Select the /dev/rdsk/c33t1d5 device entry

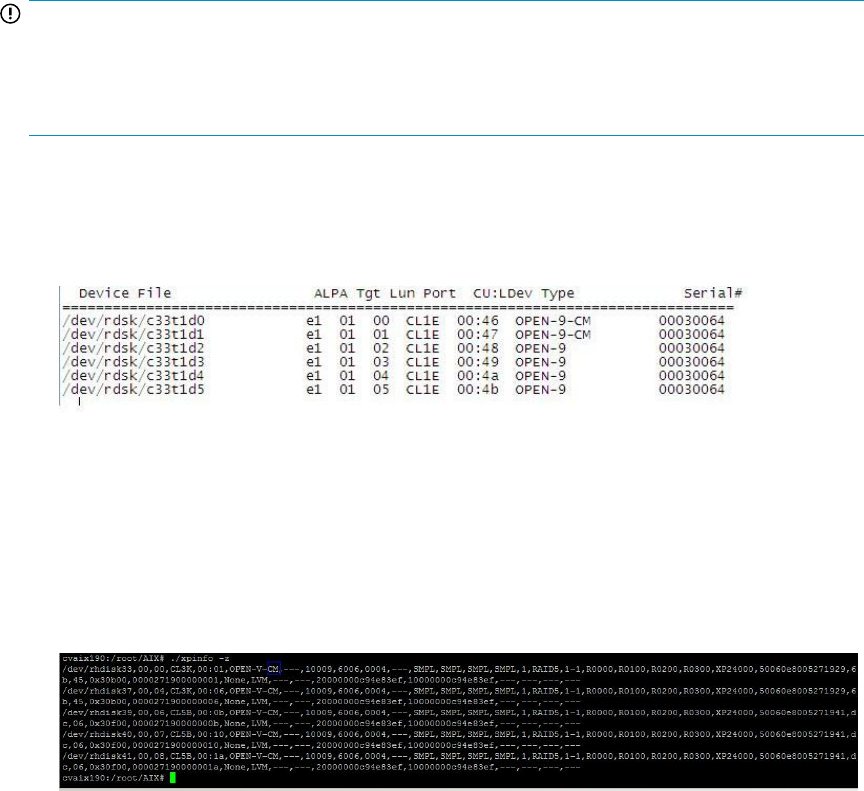117,389
